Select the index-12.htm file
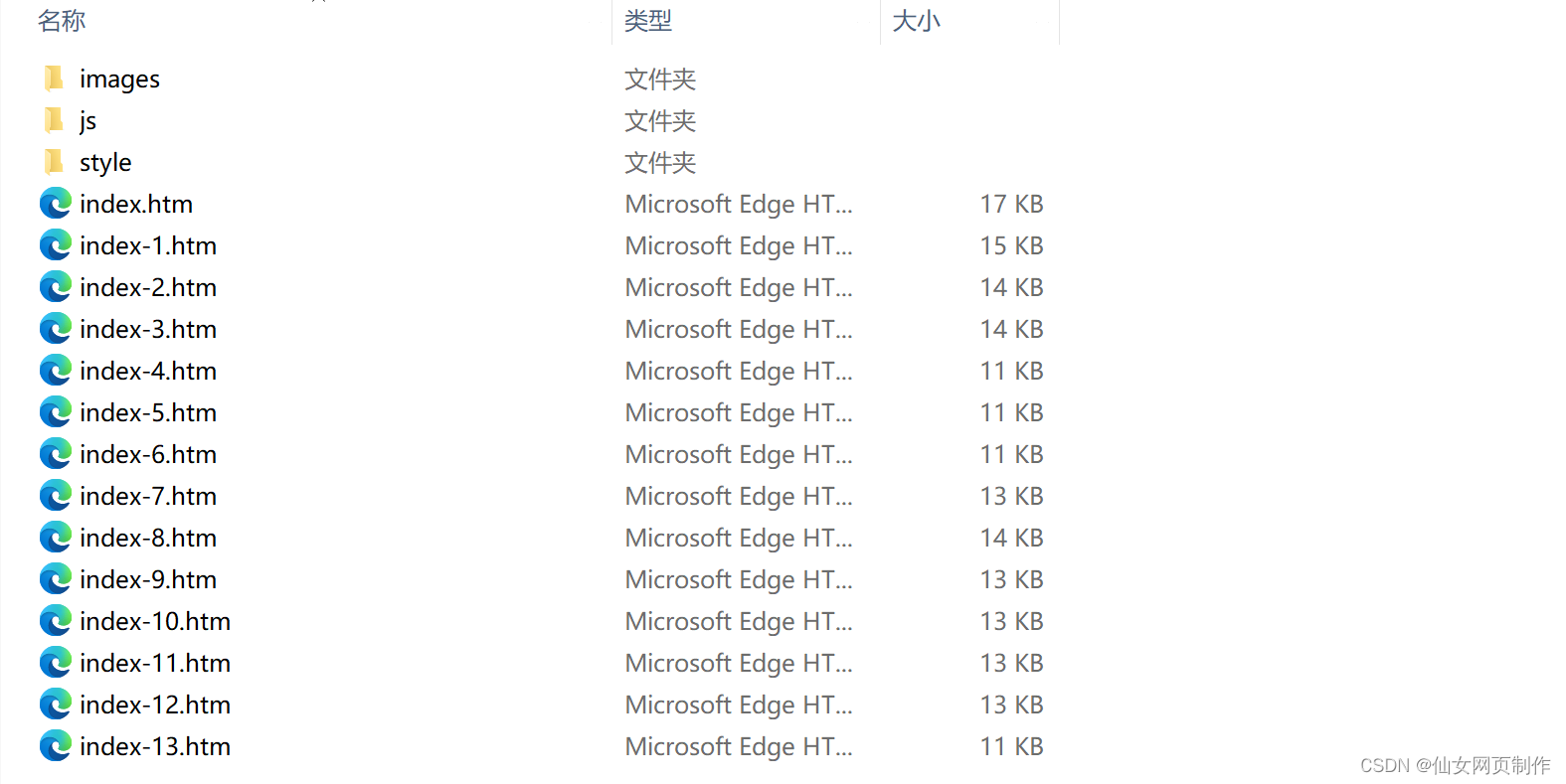 154,705
